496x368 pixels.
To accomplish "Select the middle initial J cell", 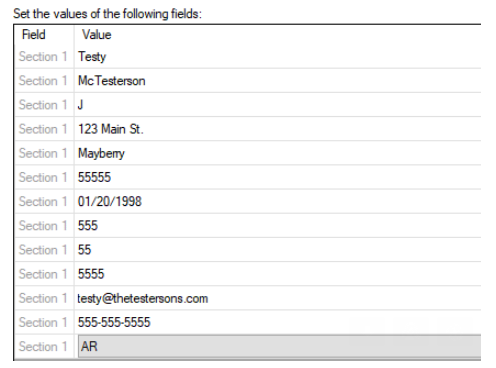I will click(x=278, y=105).
